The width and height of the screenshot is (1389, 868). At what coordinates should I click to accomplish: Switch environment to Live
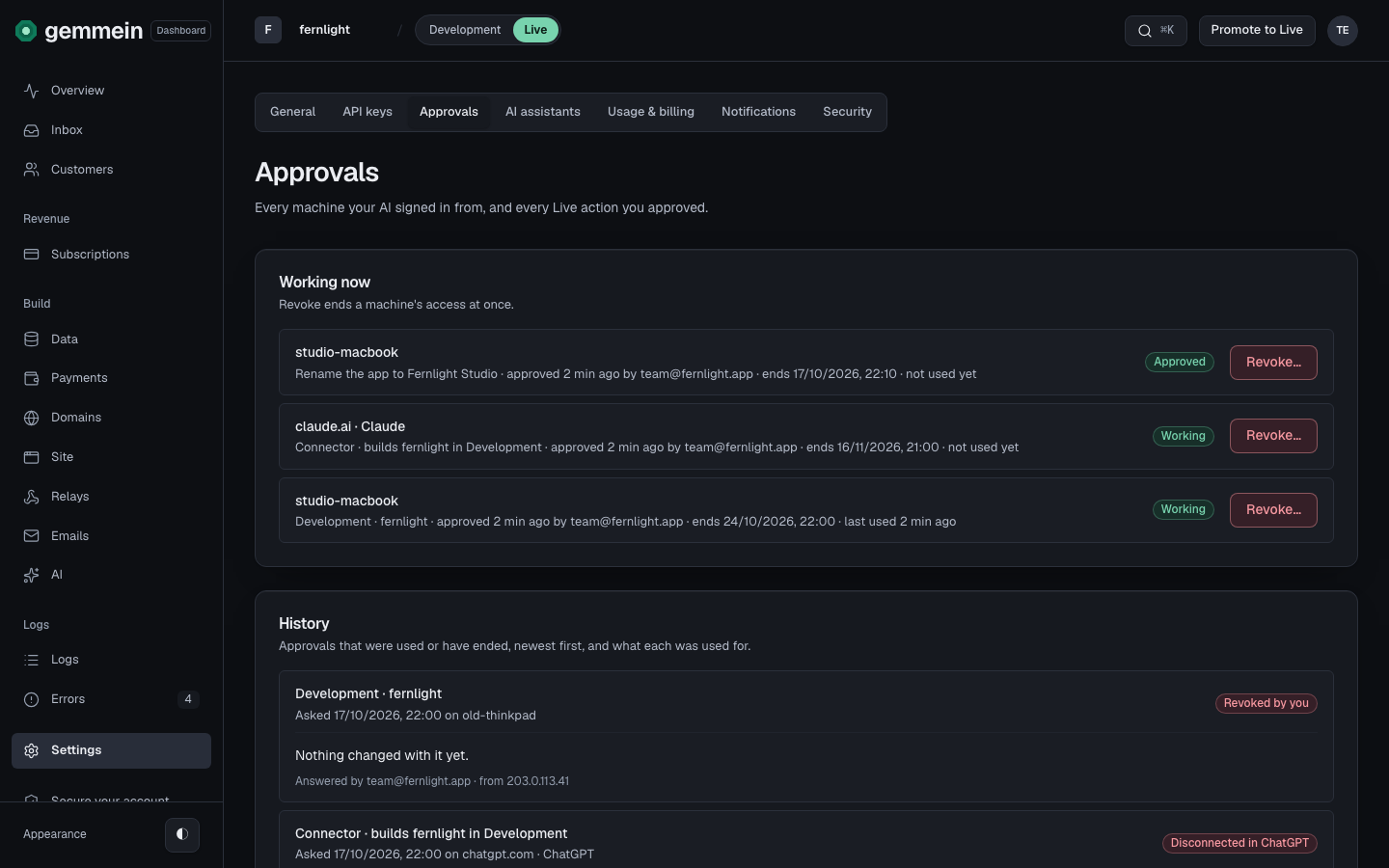(535, 30)
